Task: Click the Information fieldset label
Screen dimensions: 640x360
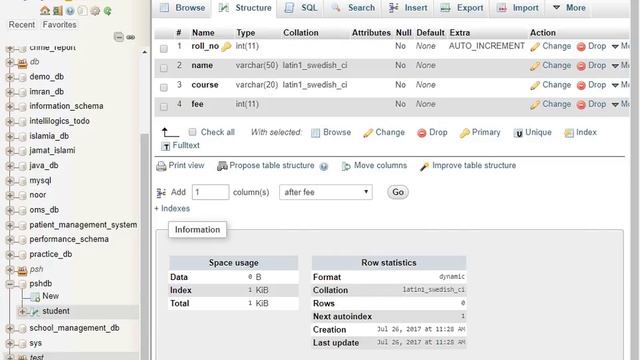Action: (198, 230)
